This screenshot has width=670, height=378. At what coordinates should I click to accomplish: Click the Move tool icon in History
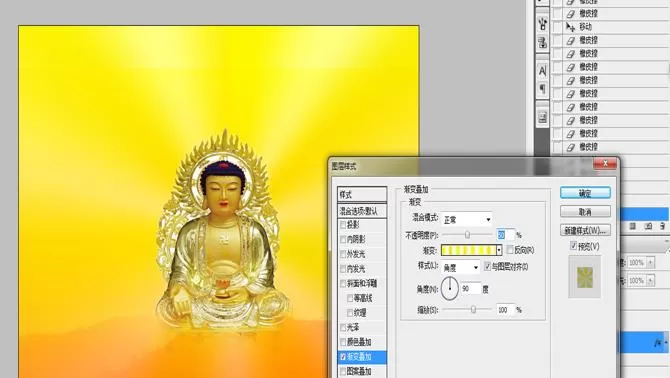pyautogui.click(x=570, y=27)
